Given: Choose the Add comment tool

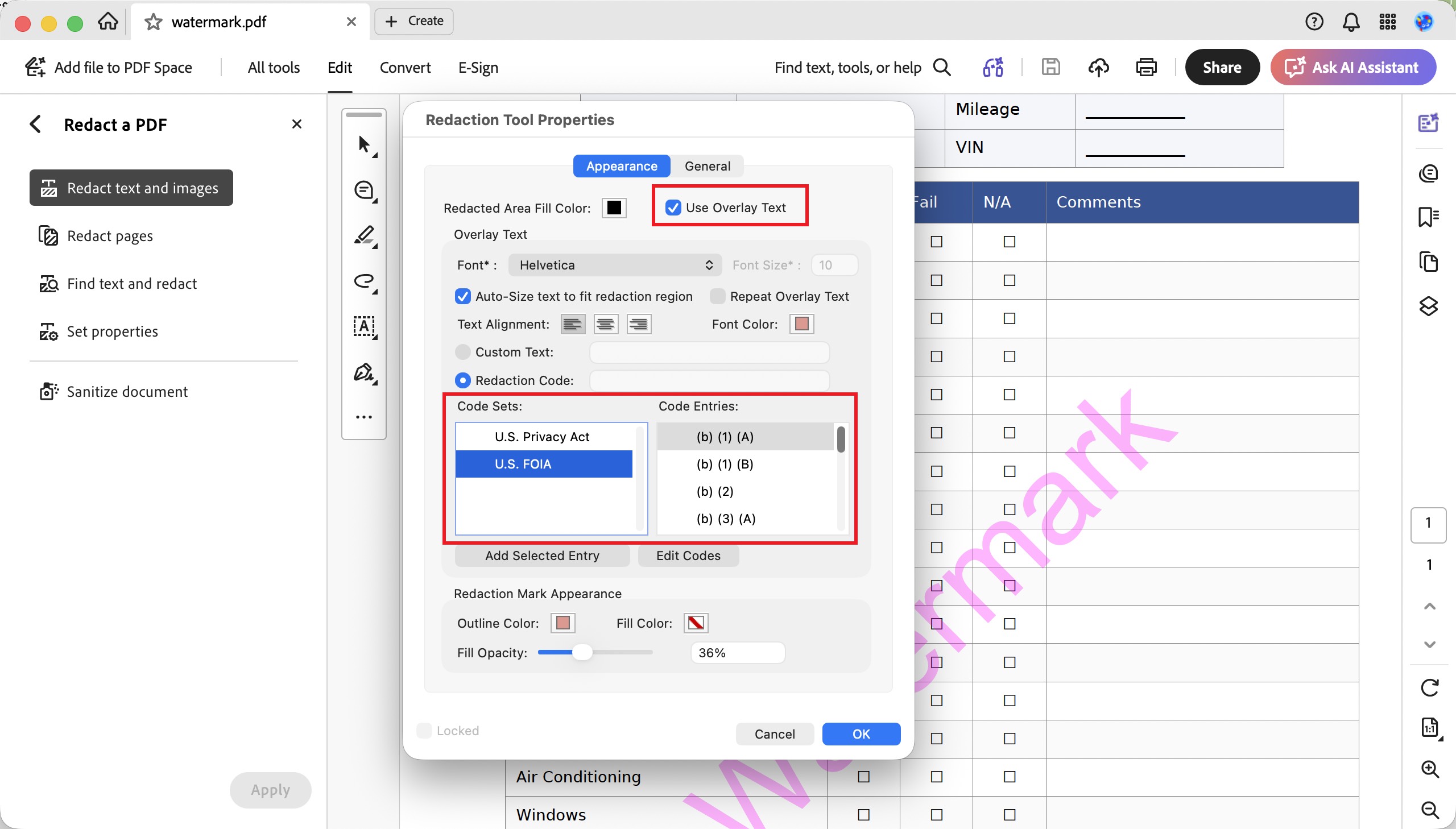Looking at the screenshot, I should 364,190.
